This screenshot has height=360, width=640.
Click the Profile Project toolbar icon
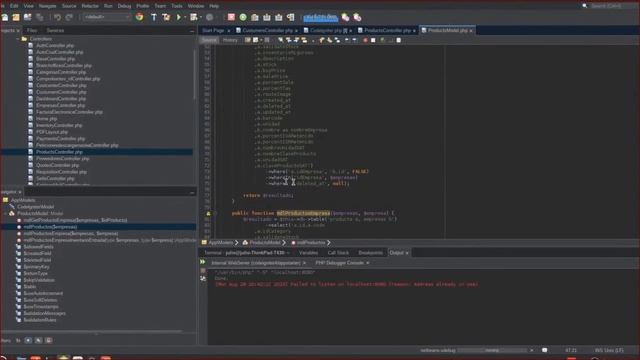pos(209,17)
